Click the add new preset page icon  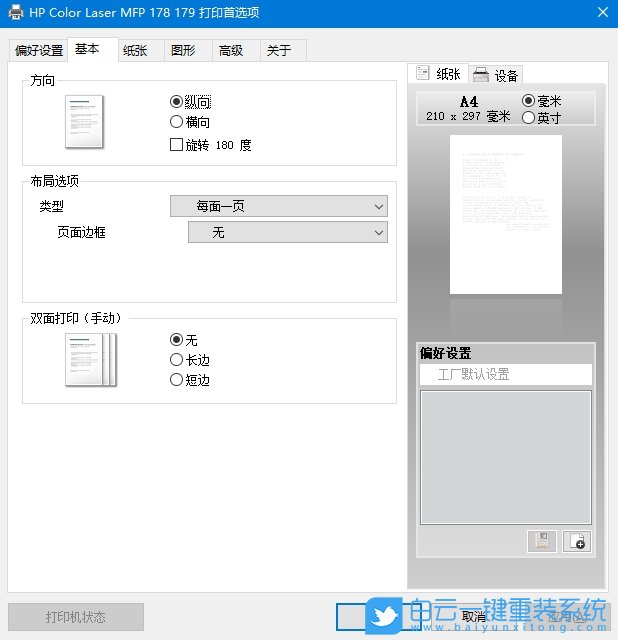577,541
